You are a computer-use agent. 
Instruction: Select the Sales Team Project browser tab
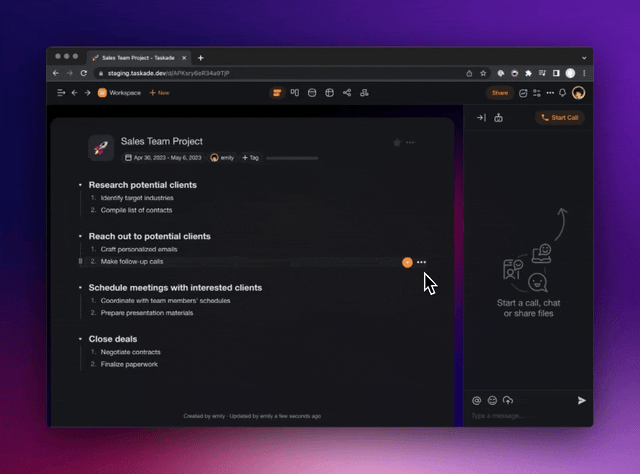point(138,58)
